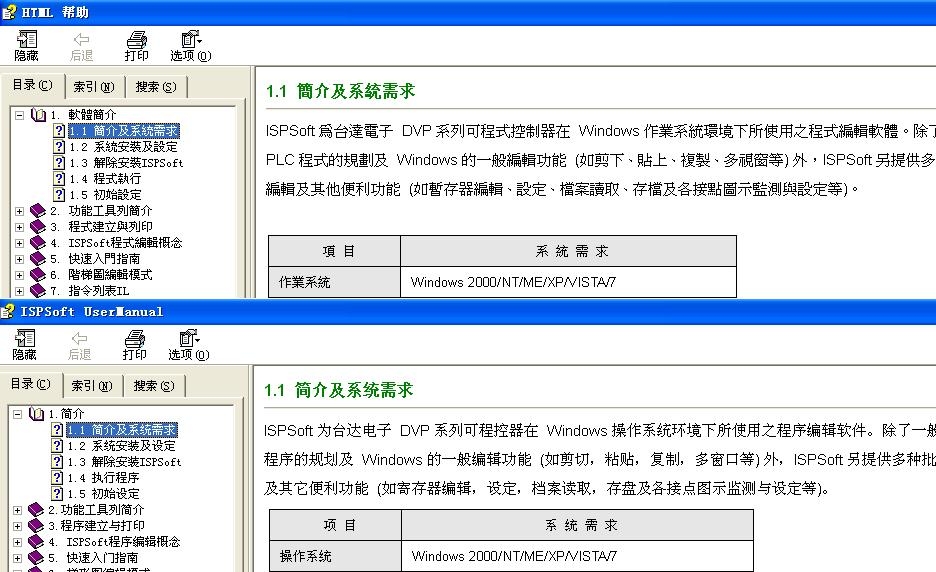Click Windows 2000/NT/ME/XP/VISTA/7 cell in lower table
This screenshot has width=936, height=572.
[x=577, y=556]
